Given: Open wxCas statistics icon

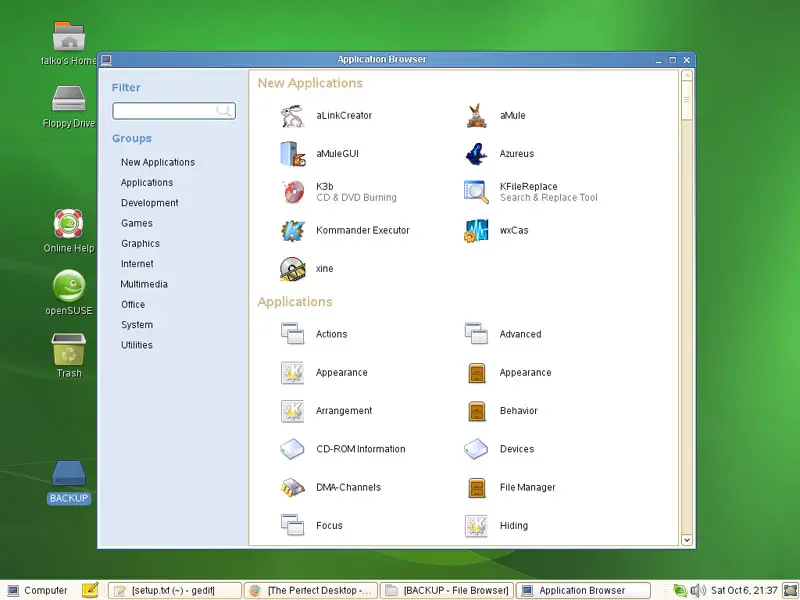Looking at the screenshot, I should (477, 231).
